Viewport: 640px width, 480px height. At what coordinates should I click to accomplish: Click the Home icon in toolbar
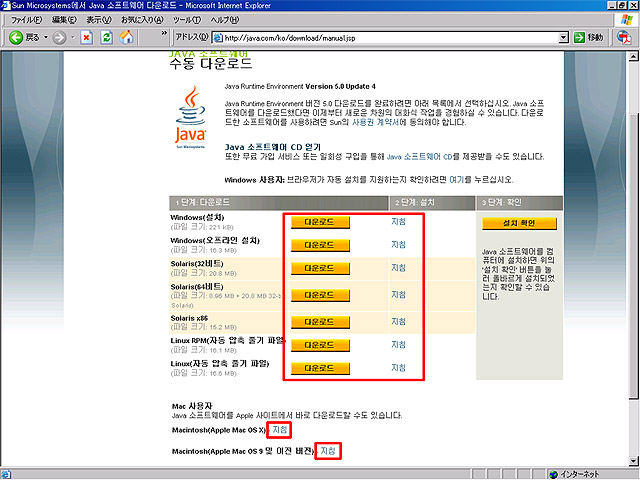point(127,38)
